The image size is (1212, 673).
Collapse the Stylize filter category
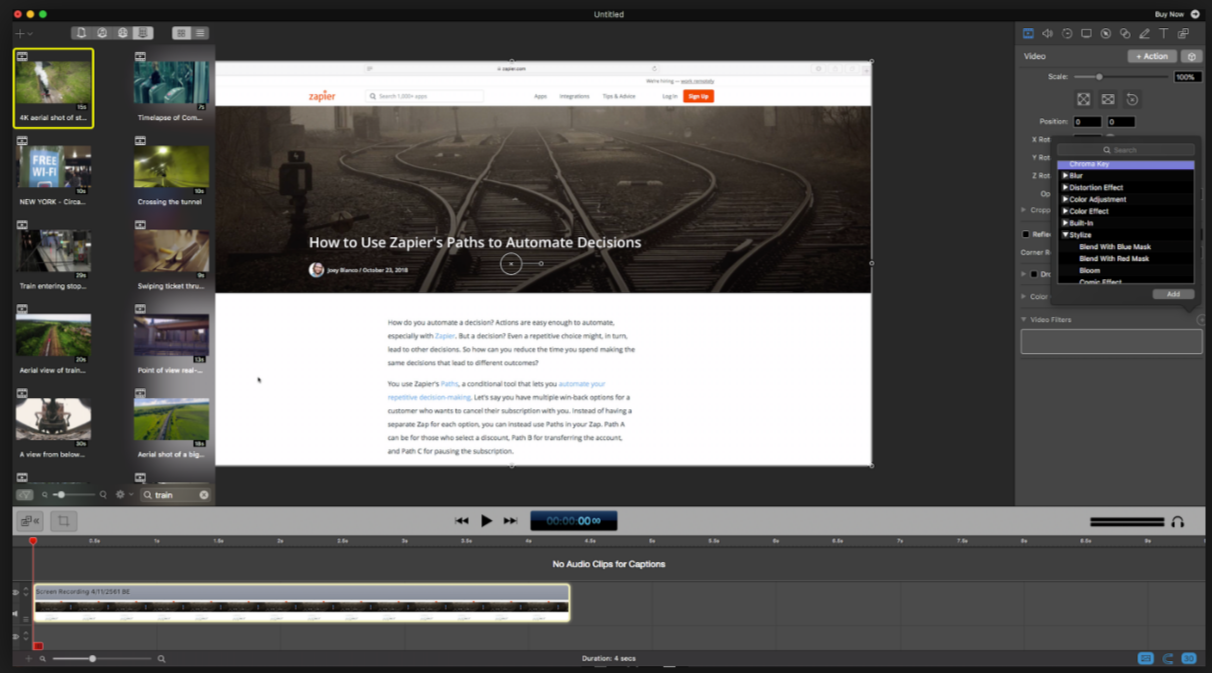(1065, 235)
